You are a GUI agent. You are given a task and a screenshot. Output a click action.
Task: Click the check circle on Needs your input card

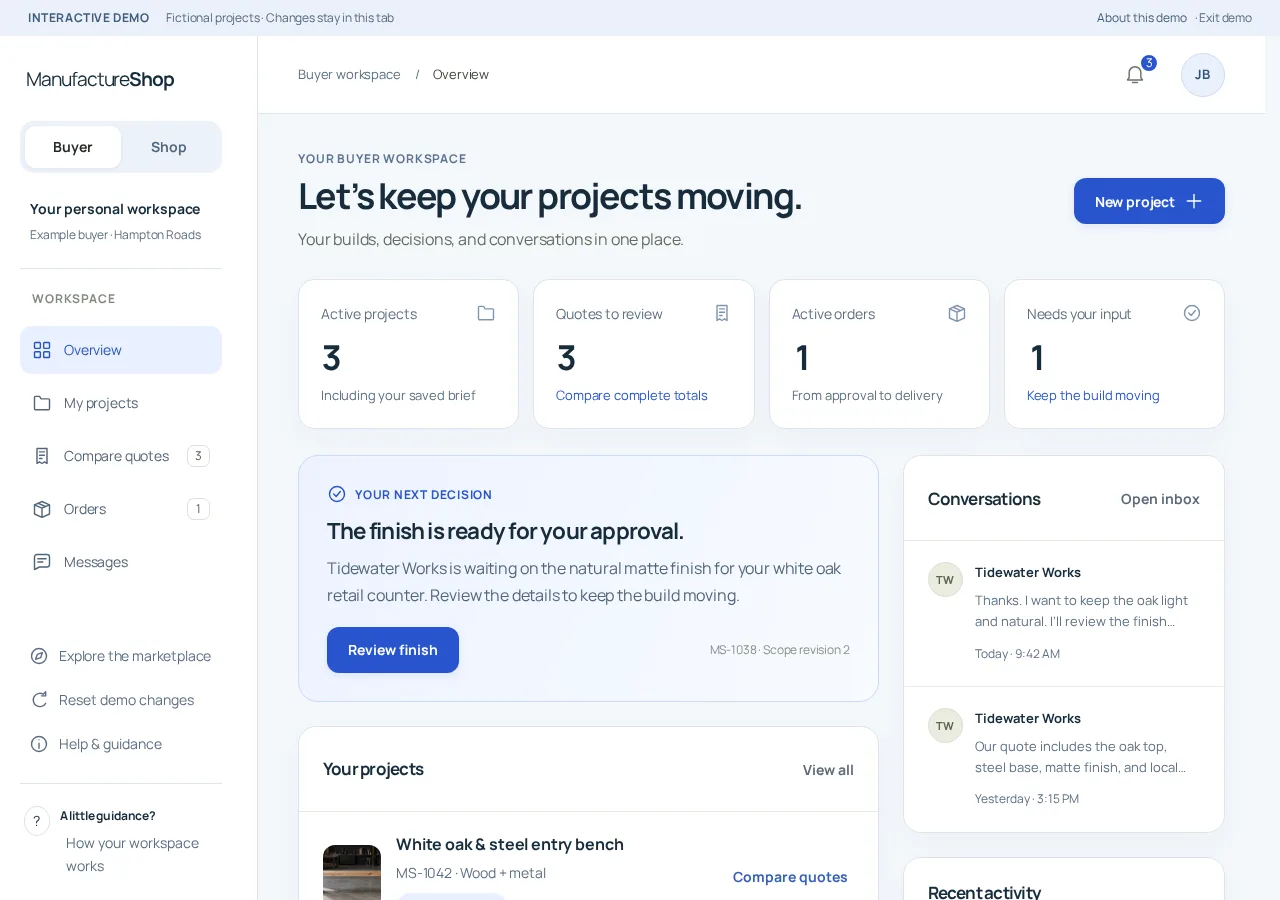(x=1192, y=313)
